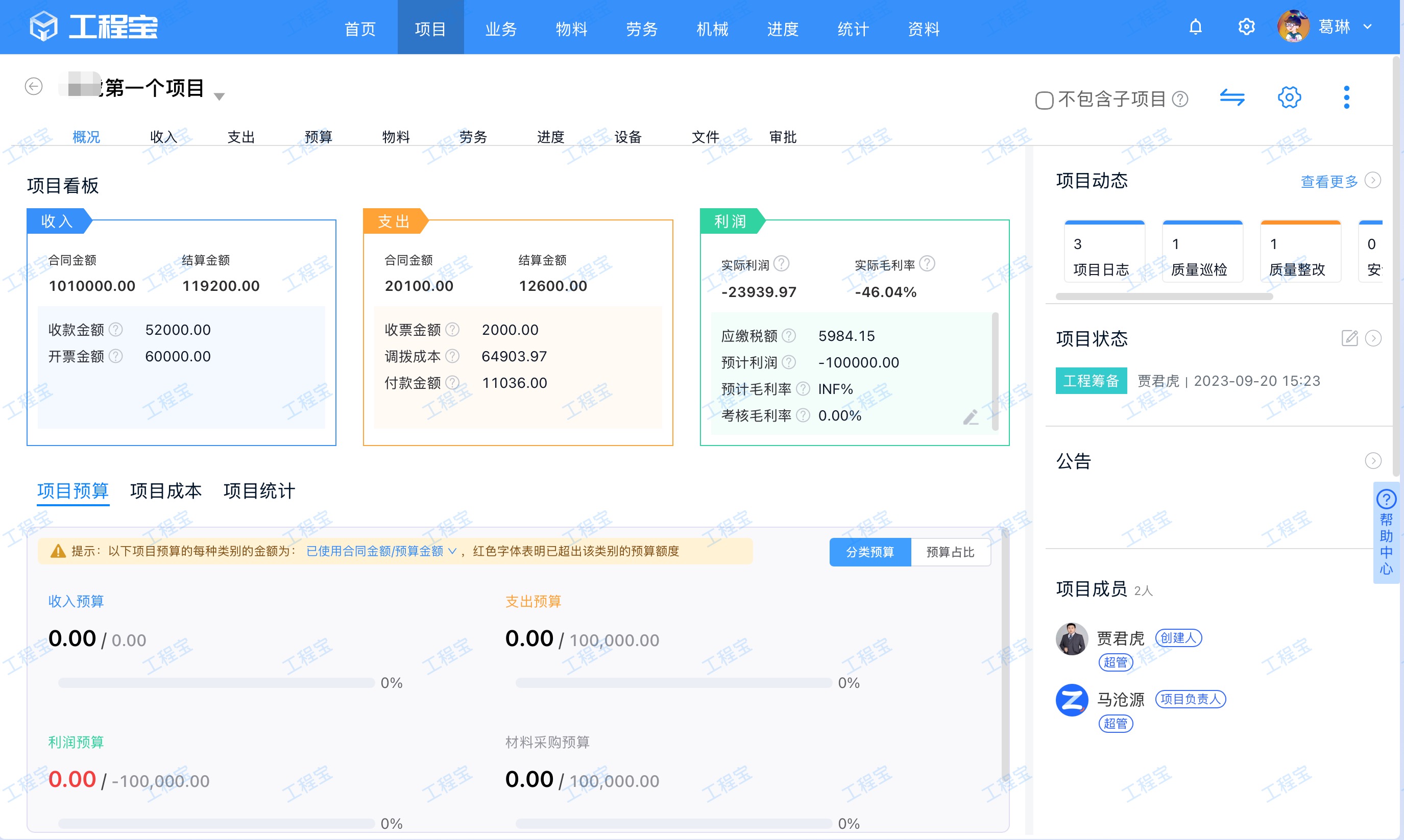Open the 葛琳 account dropdown

click(x=1369, y=27)
